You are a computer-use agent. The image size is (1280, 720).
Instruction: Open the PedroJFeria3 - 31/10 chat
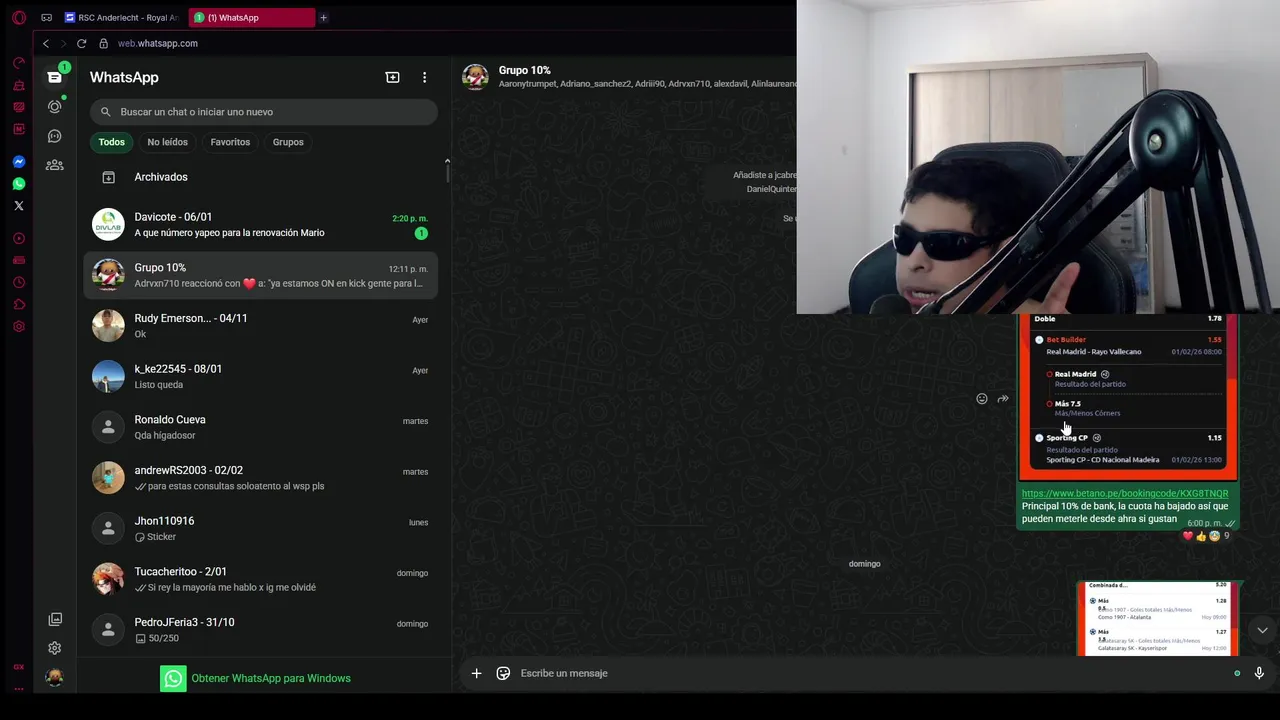(x=260, y=630)
